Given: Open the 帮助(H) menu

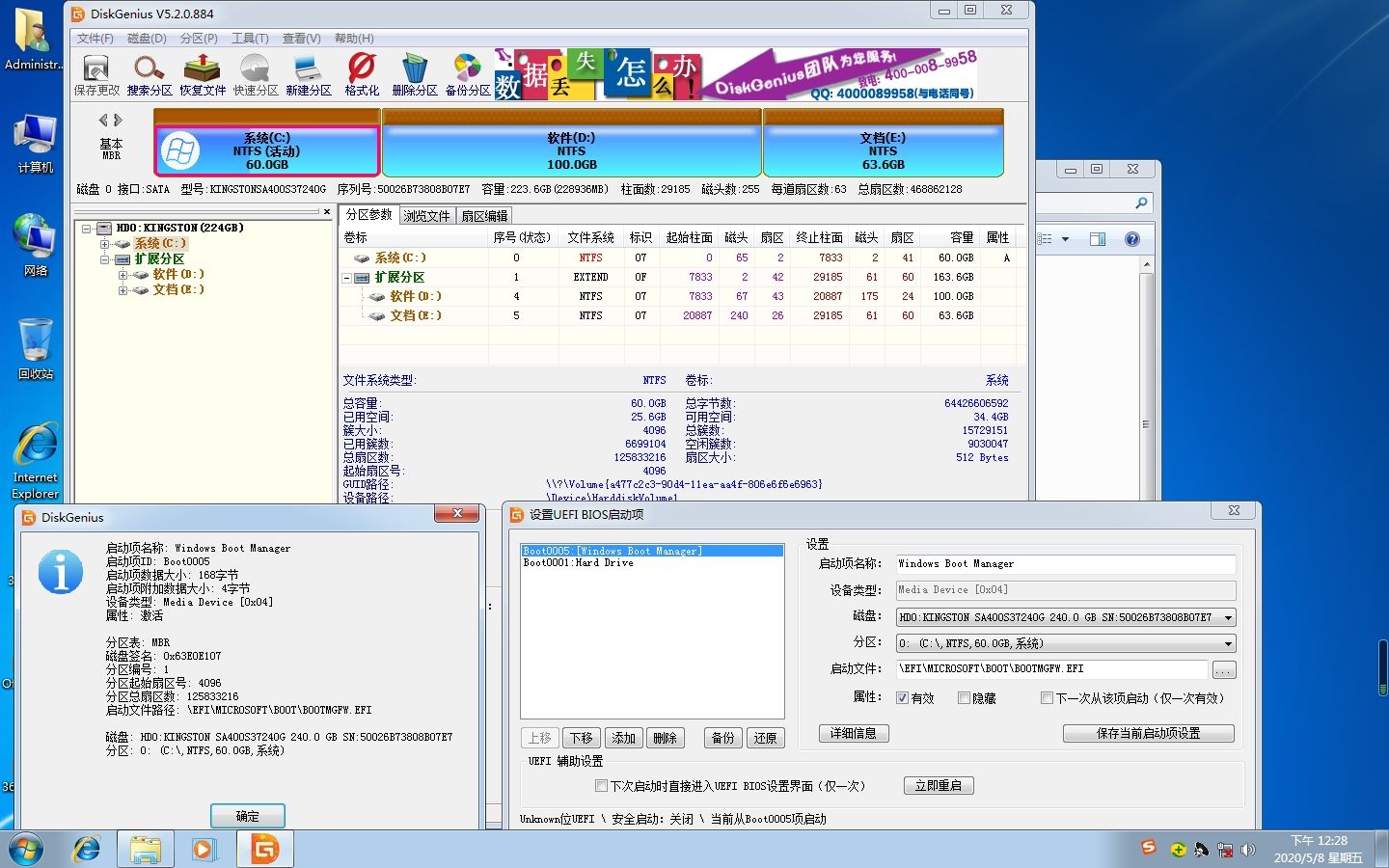Looking at the screenshot, I should (354, 39).
